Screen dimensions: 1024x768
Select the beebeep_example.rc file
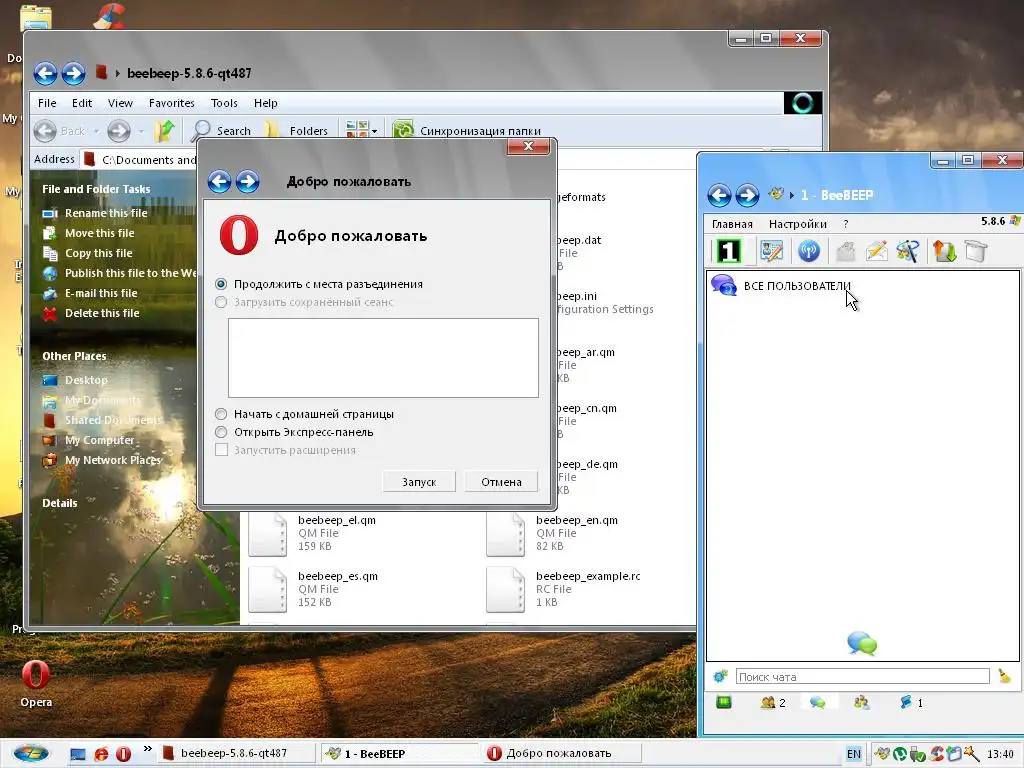point(564,590)
